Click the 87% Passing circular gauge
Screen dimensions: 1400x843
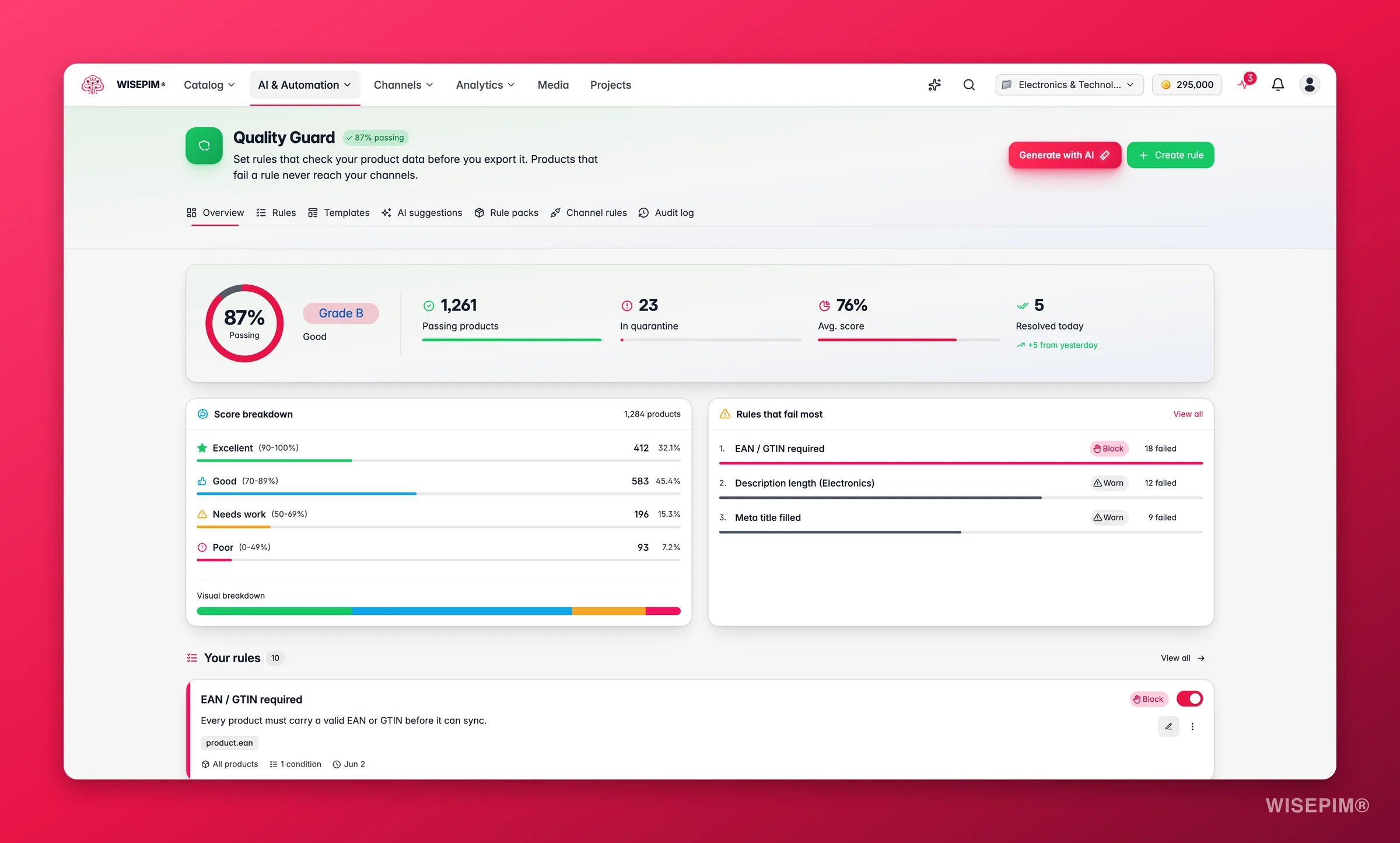tap(244, 323)
